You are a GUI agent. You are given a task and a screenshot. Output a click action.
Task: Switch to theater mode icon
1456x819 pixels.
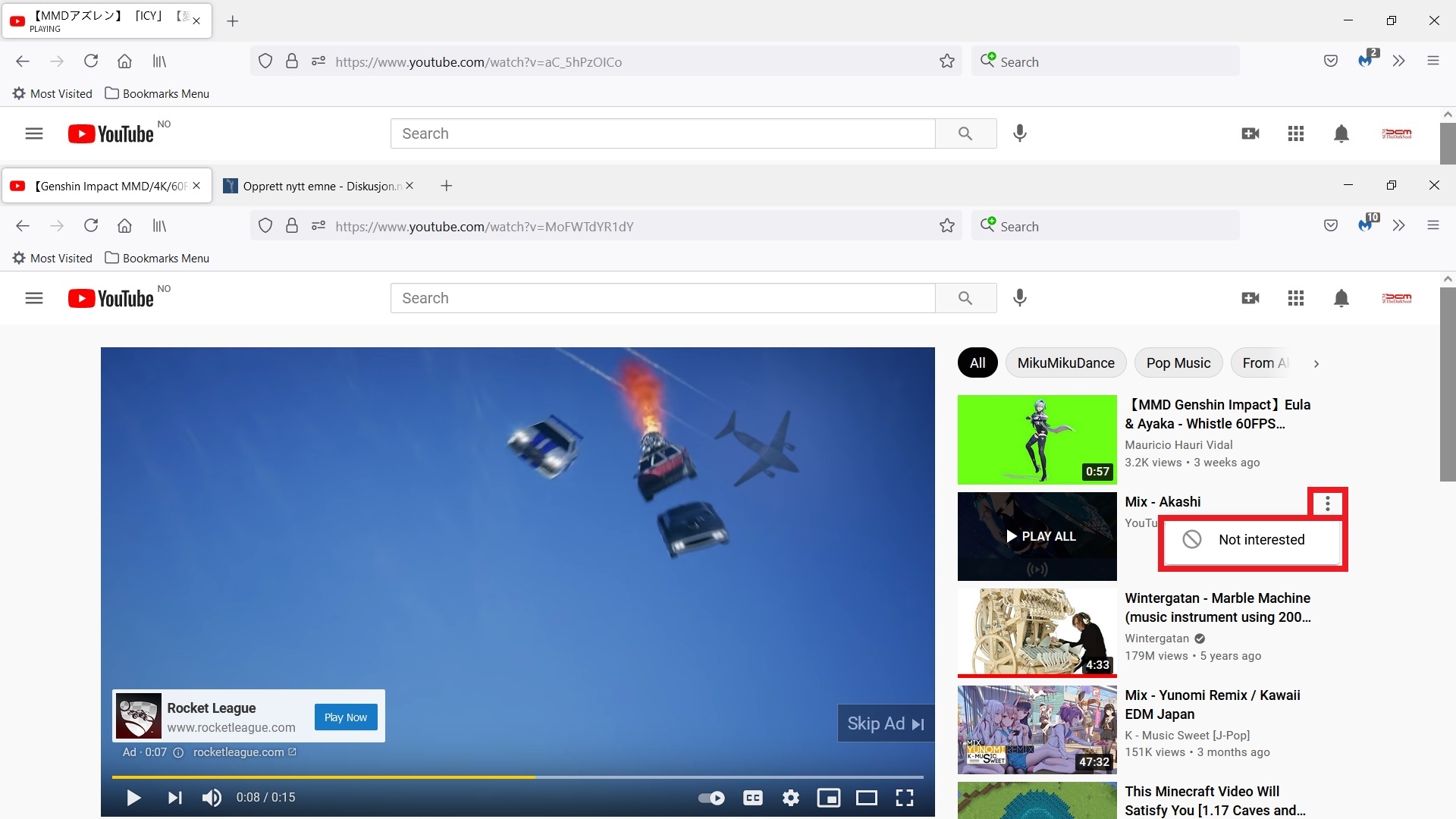click(867, 798)
